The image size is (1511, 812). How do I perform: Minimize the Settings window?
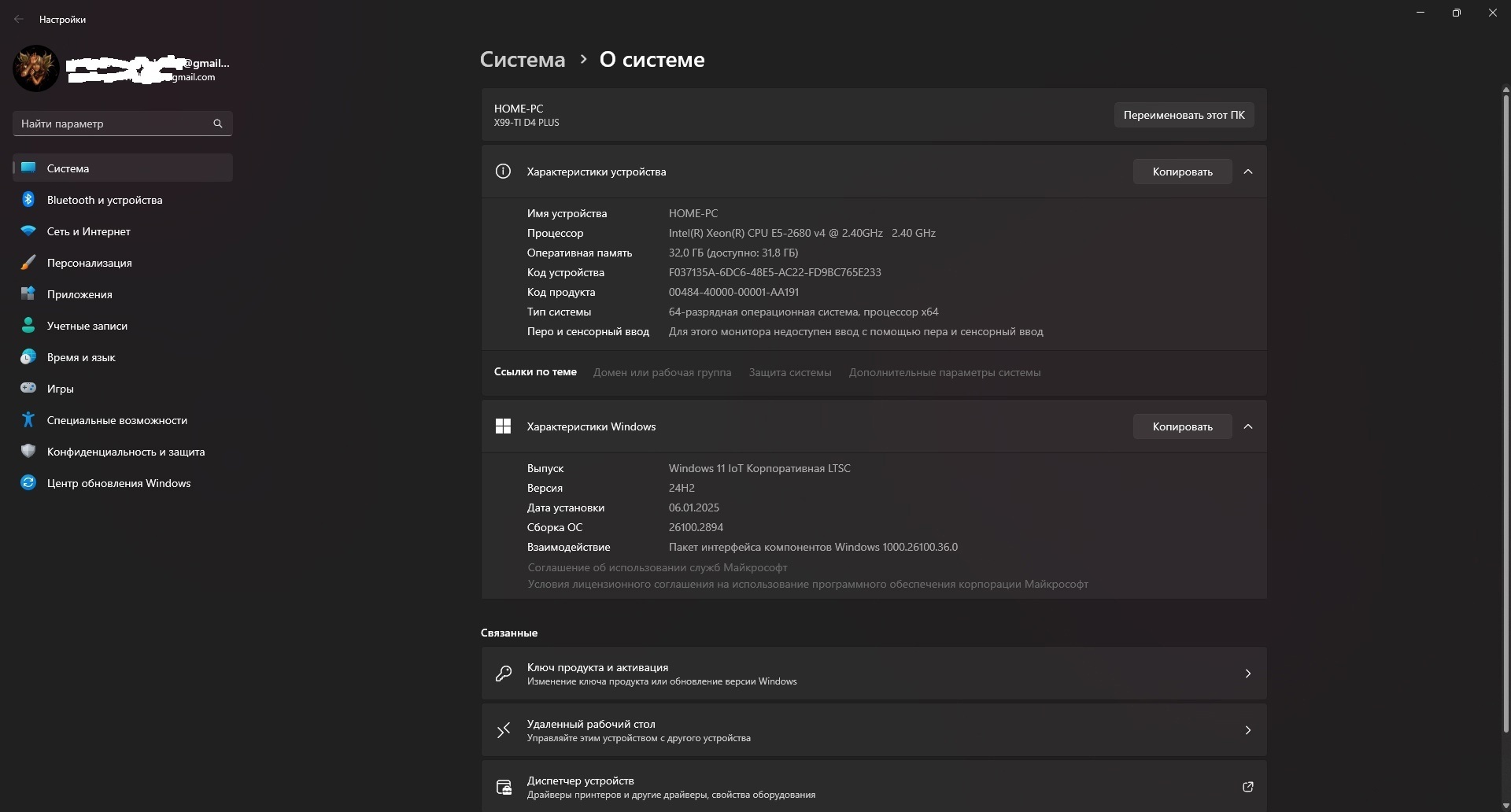pyautogui.click(x=1420, y=13)
